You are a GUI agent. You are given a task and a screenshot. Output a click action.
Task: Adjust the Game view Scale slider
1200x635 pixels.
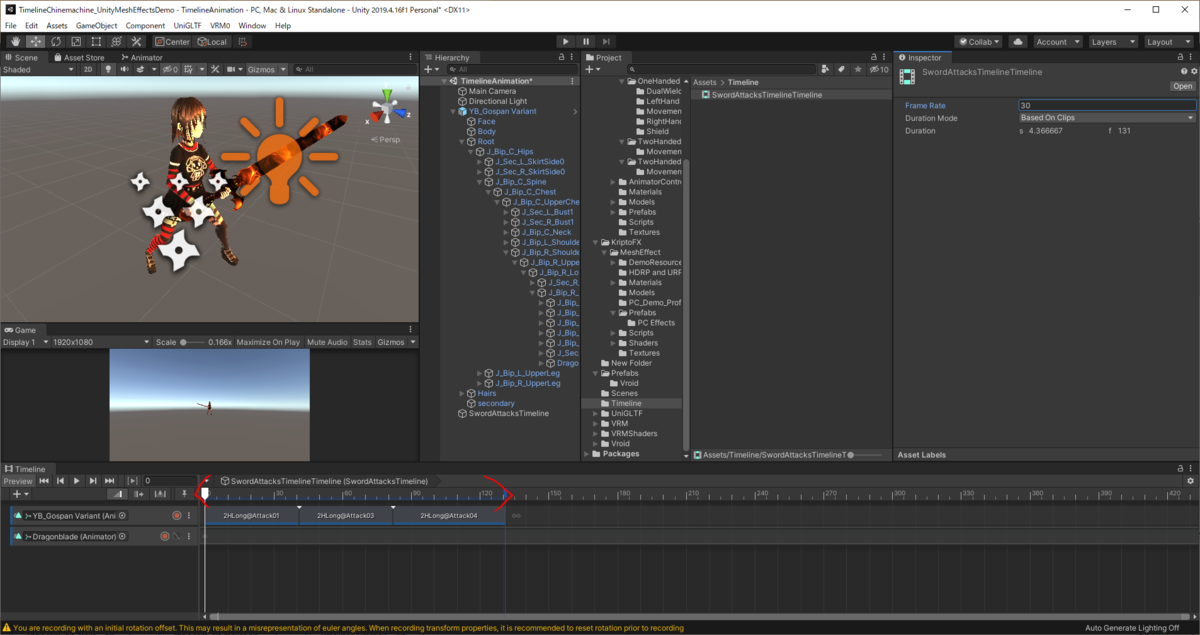pos(193,342)
